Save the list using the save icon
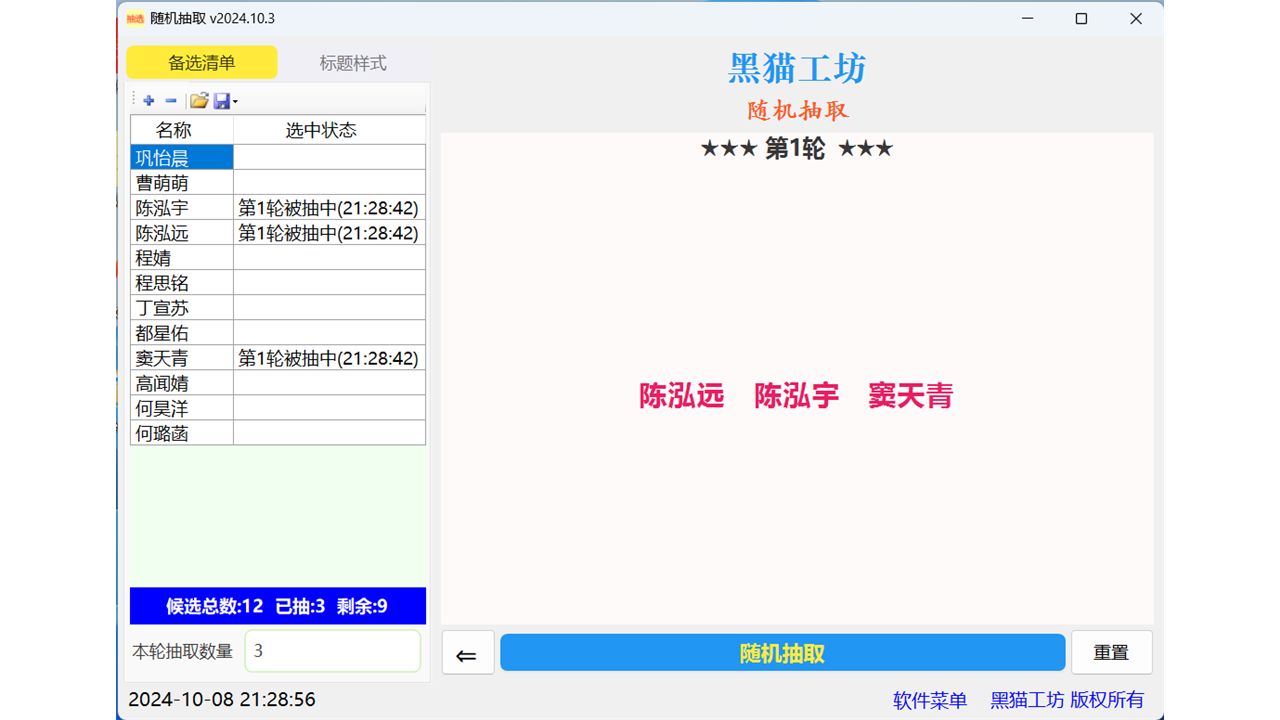 (x=222, y=100)
